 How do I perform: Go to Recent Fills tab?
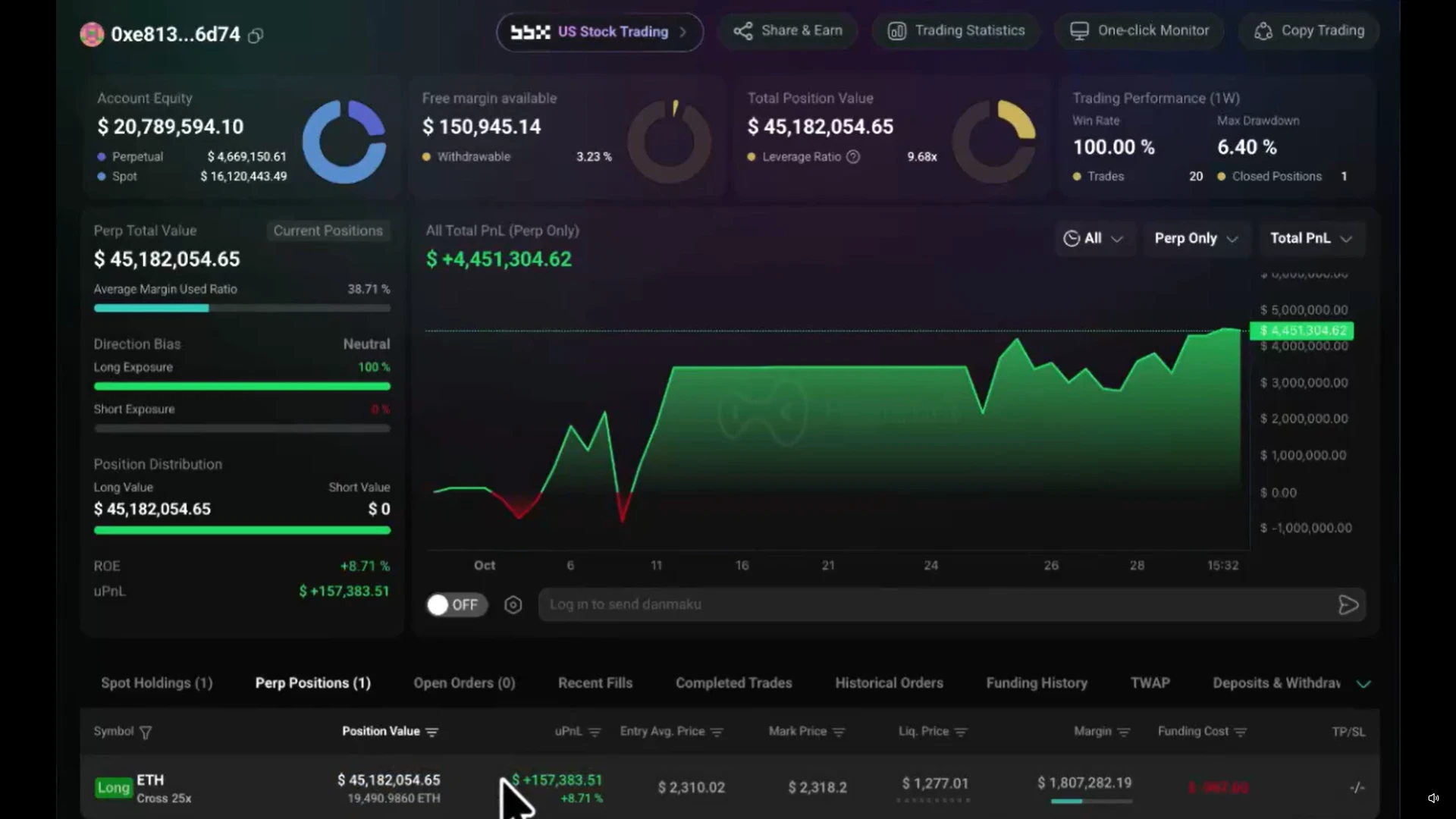[x=595, y=683]
